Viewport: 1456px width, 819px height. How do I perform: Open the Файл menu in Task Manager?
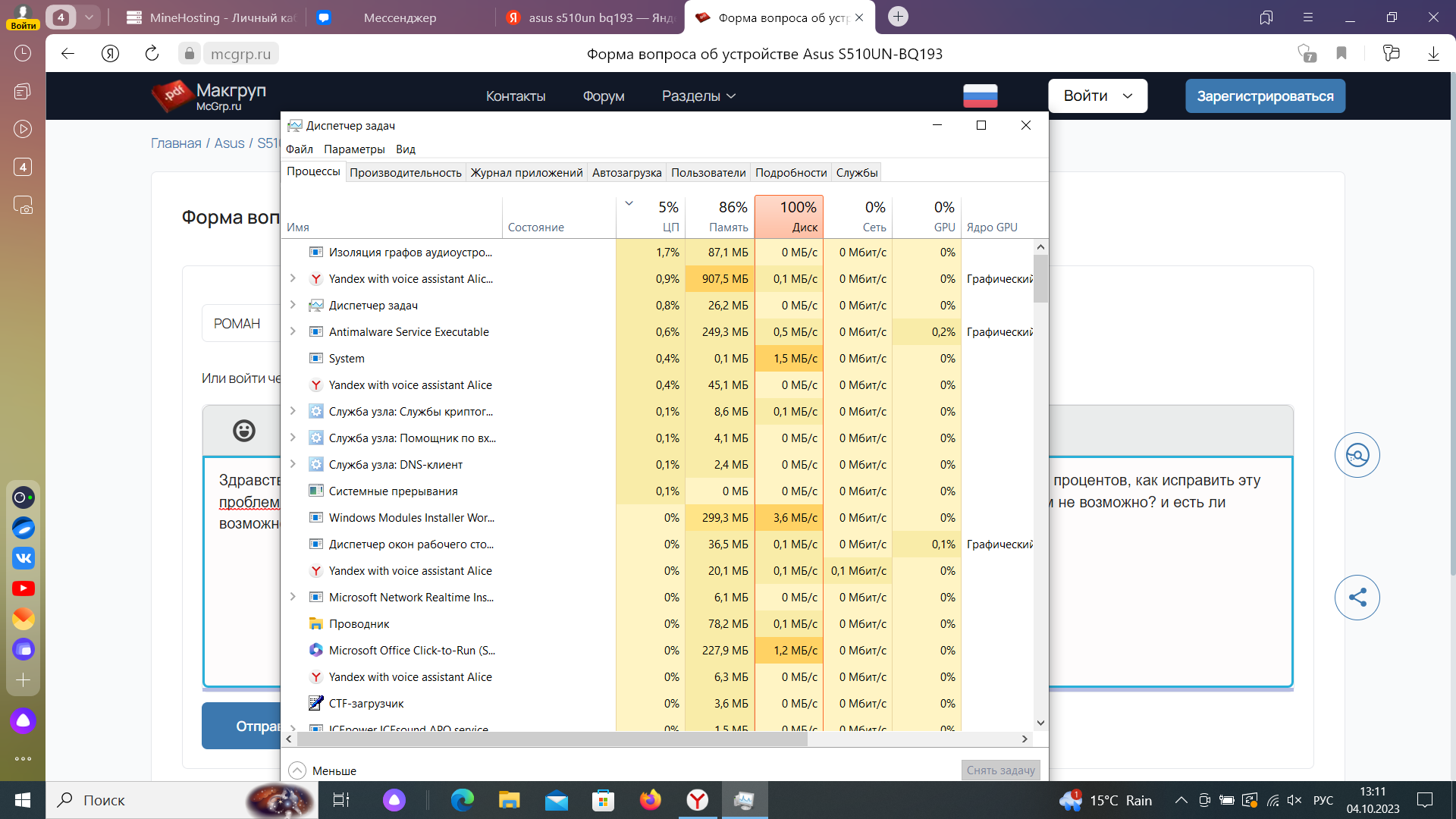click(300, 149)
